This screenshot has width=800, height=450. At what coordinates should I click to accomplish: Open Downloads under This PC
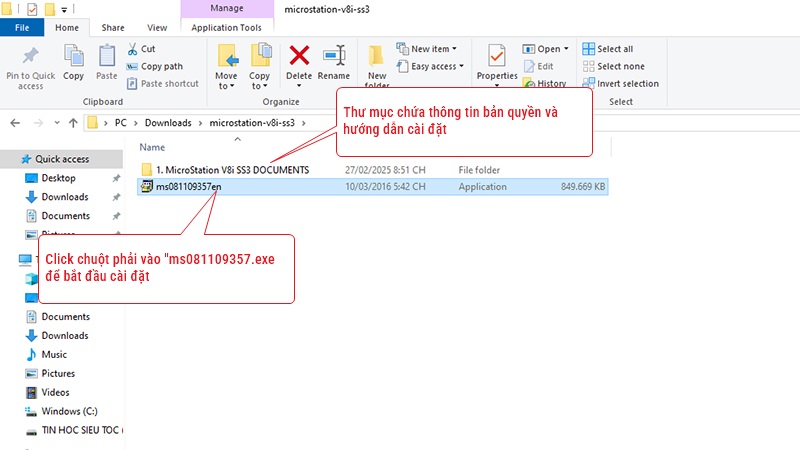click(65, 336)
